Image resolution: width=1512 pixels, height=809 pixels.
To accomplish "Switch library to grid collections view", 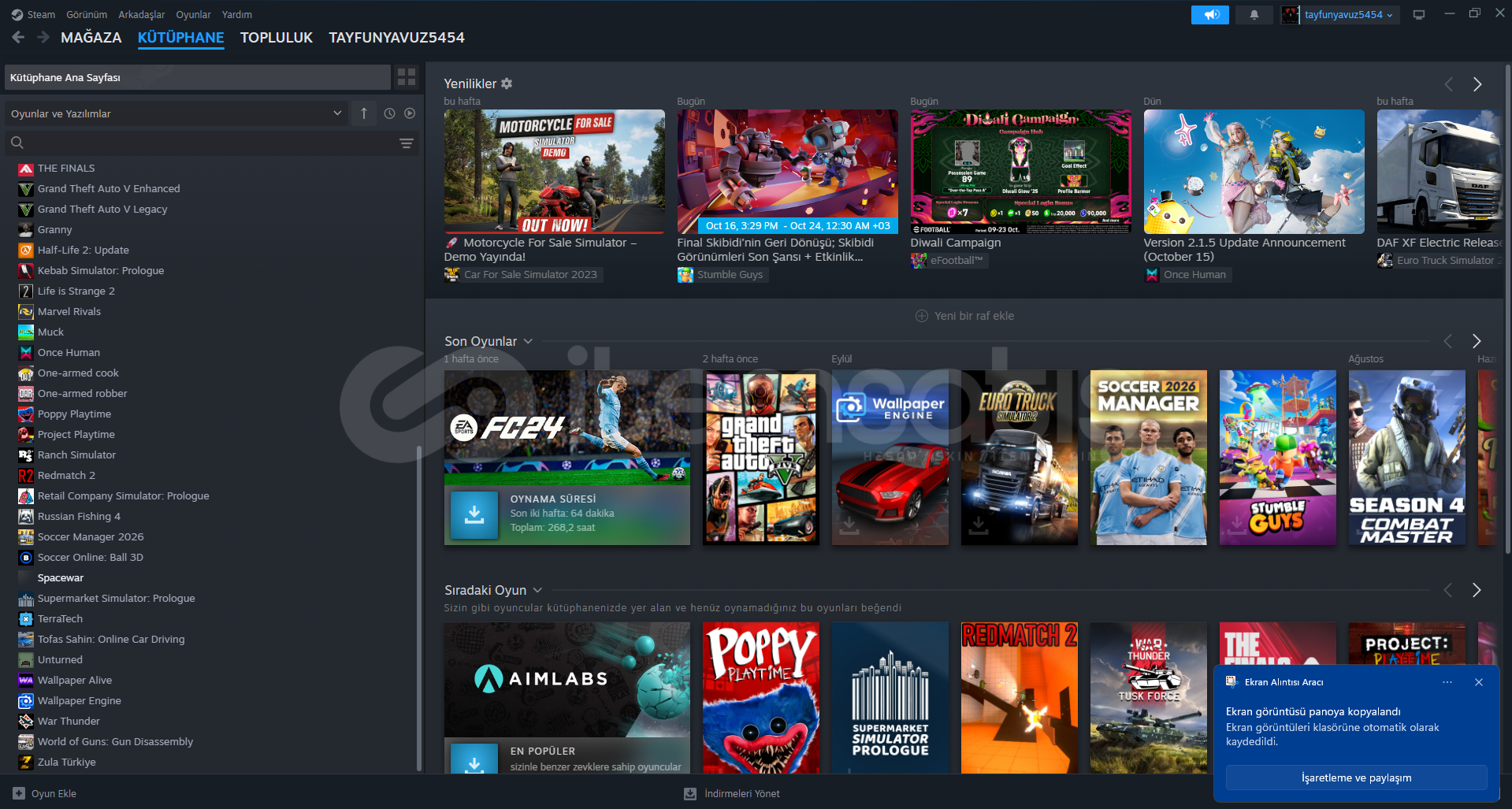I will point(407,77).
